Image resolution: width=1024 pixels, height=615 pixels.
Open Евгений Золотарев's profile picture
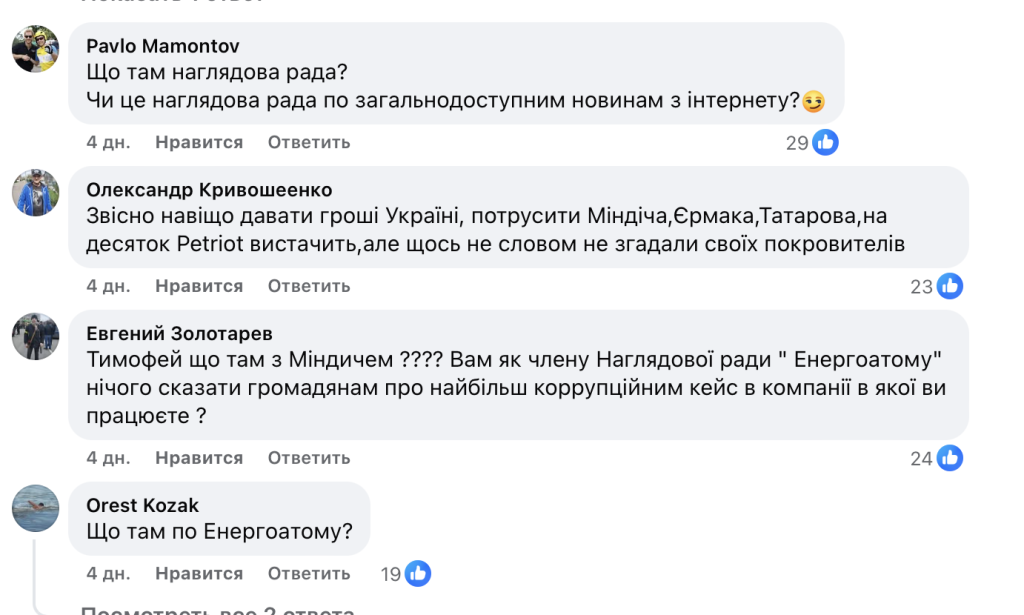click(36, 336)
